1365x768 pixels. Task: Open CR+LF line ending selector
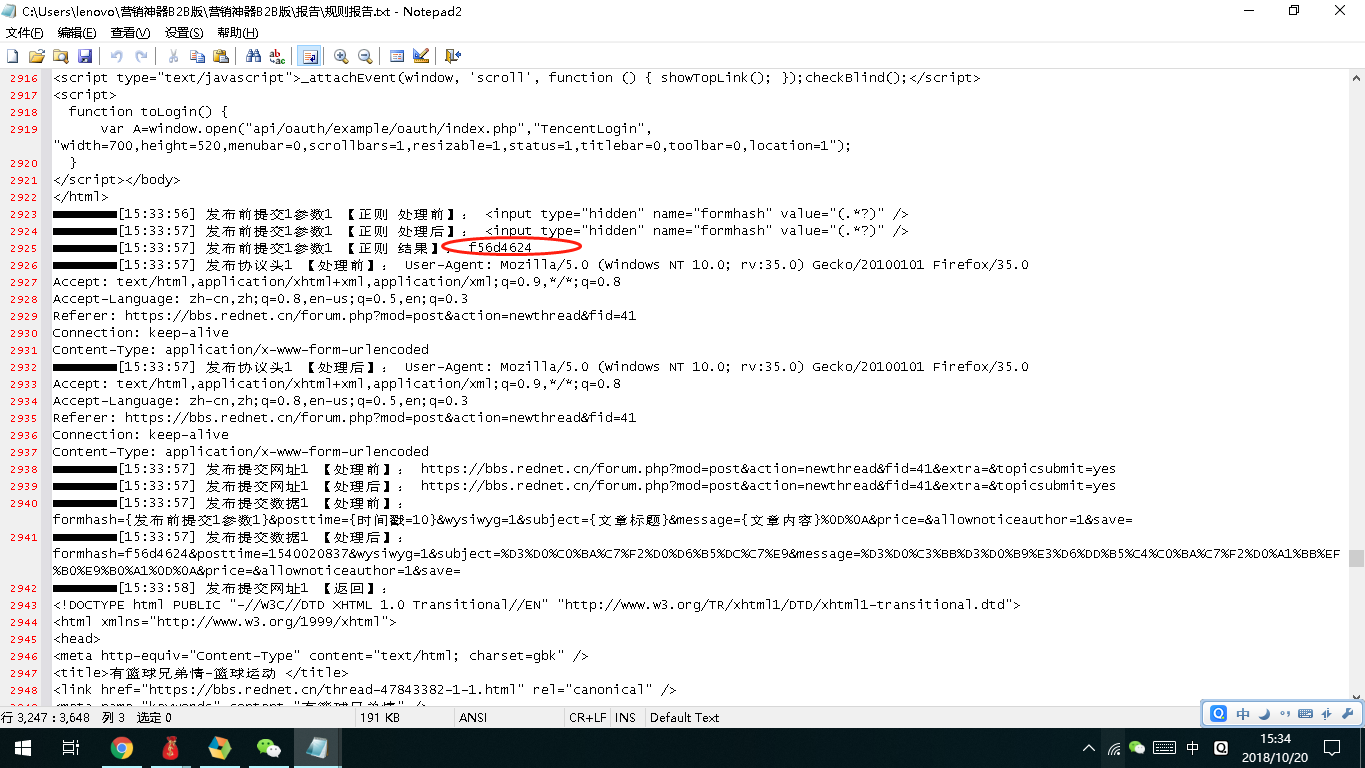click(x=587, y=717)
